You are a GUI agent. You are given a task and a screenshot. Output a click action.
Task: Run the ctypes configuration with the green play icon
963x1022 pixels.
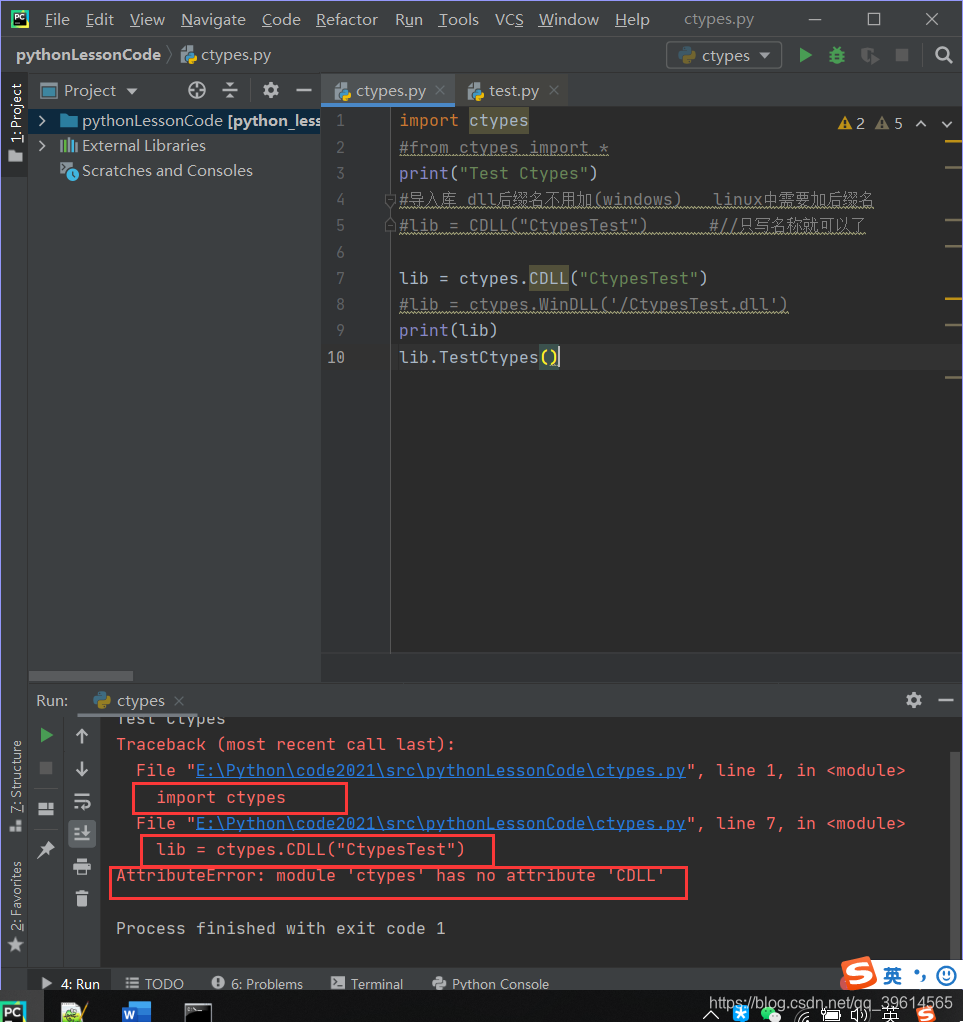click(806, 55)
